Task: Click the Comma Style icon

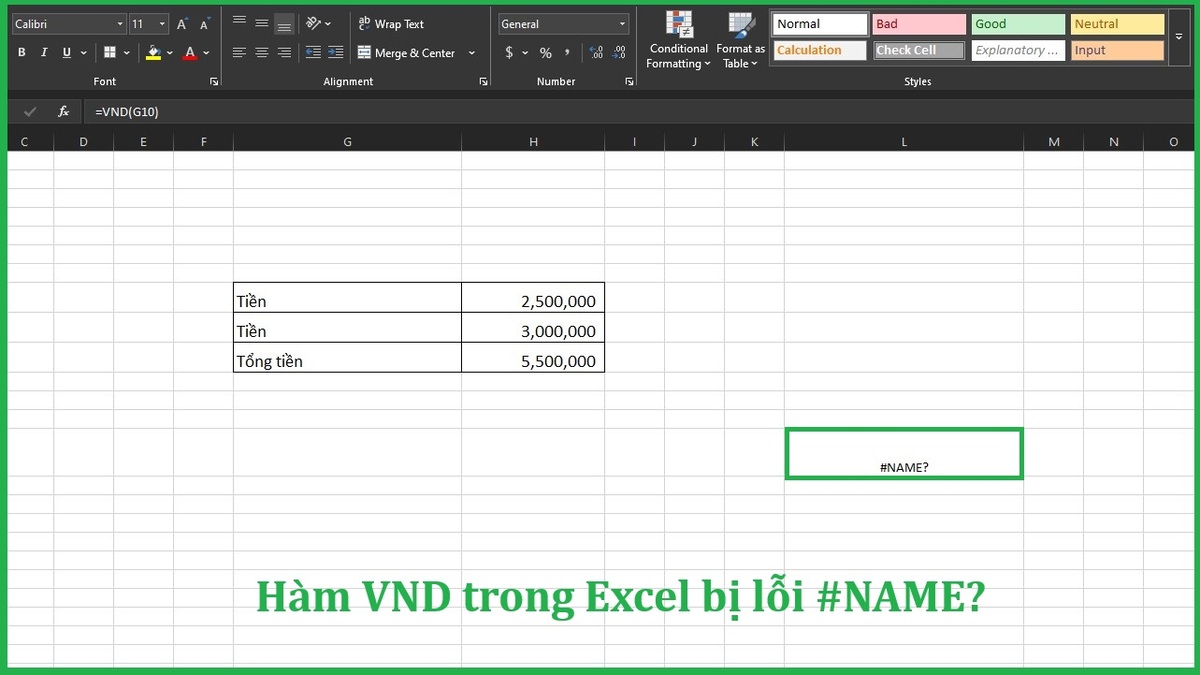Action: click(x=566, y=52)
